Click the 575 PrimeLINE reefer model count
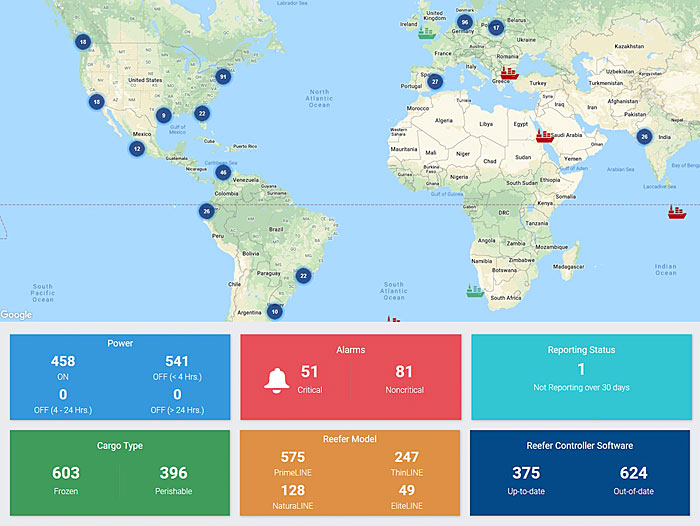The image size is (700, 526). 292,459
